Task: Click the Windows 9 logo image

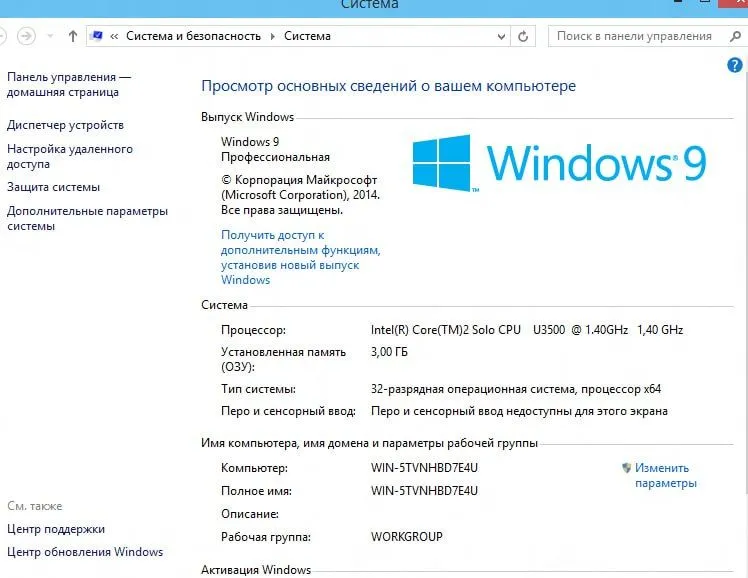Action: 559,163
